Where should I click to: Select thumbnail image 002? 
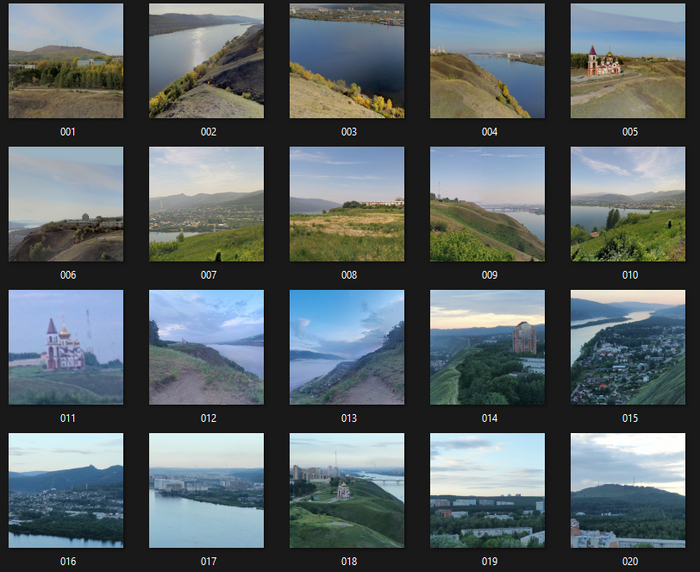coord(206,61)
